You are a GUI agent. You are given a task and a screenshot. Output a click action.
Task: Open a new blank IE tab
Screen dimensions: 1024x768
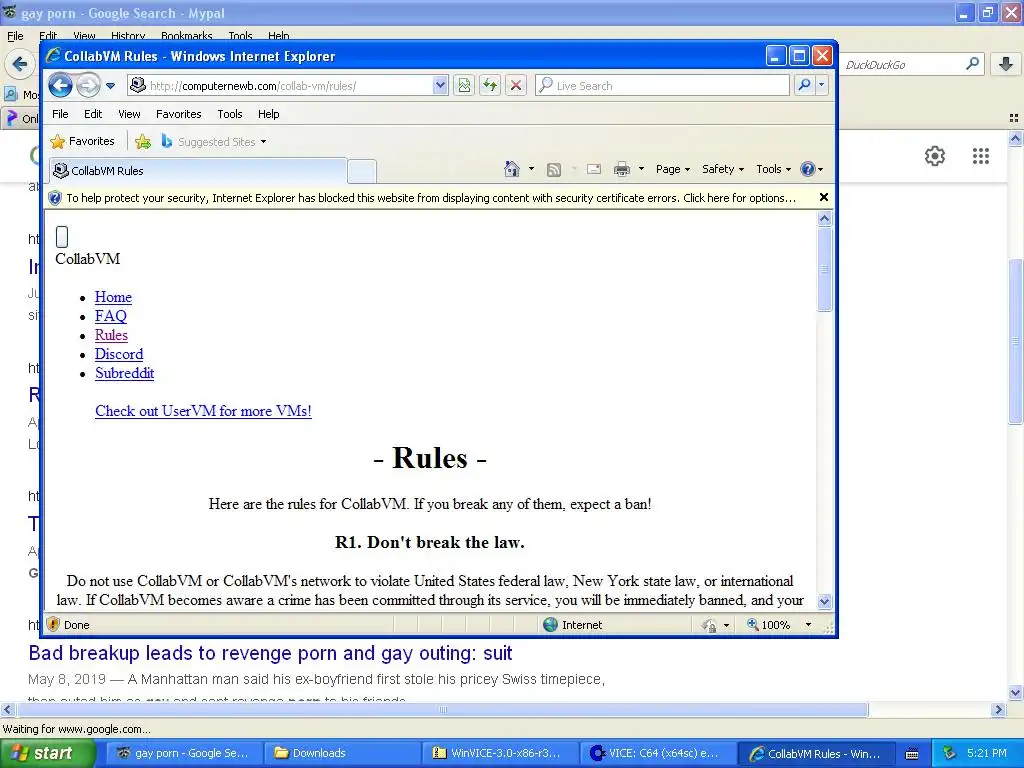[362, 171]
